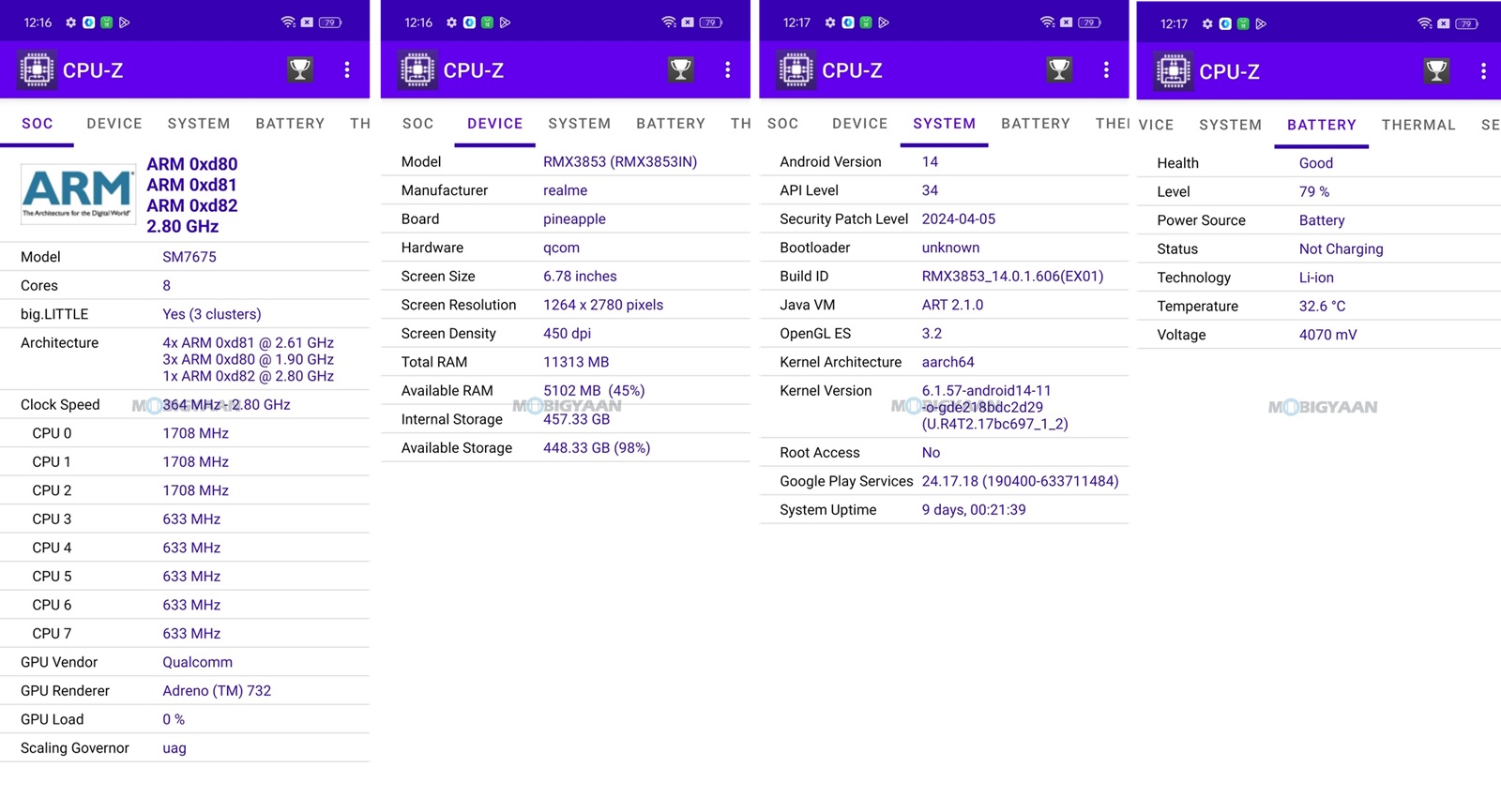1501x812 pixels.
Task: Tap the 'Yes (3 clusters)' value
Action: point(212,314)
